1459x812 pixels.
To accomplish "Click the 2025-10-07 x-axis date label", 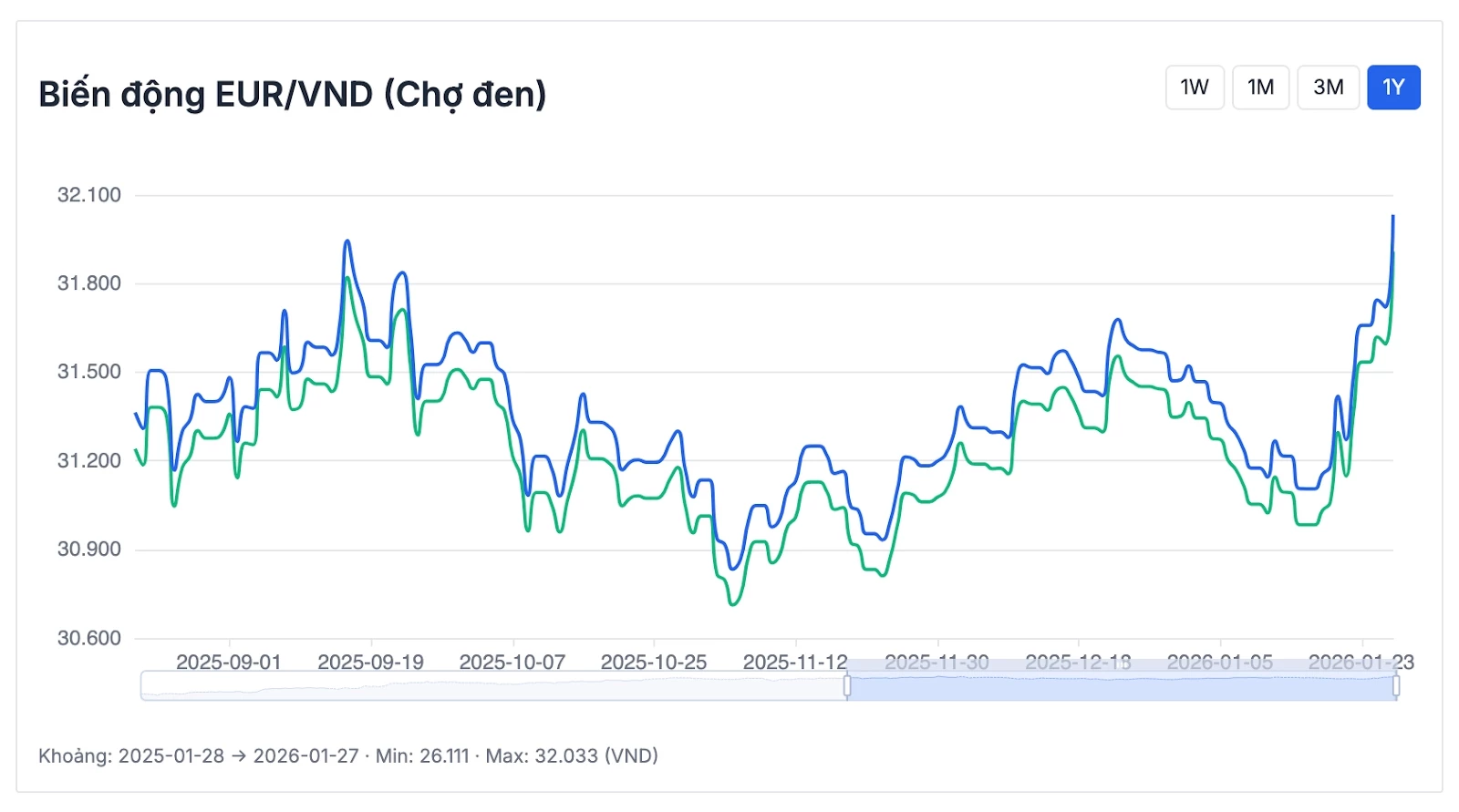I will pos(512,663).
